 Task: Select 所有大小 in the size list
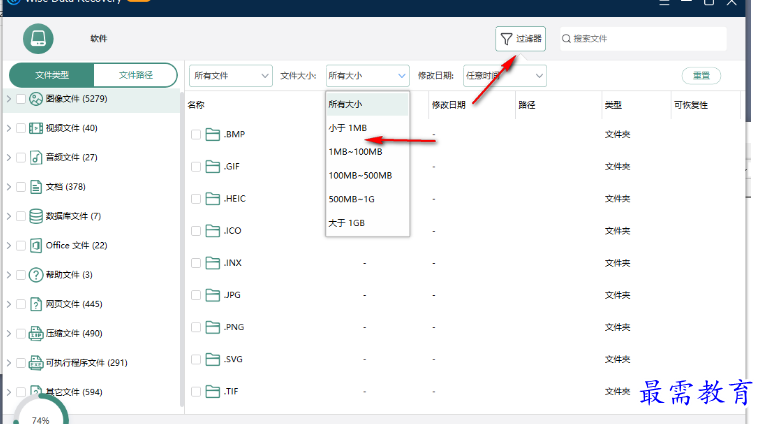pyautogui.click(x=367, y=104)
